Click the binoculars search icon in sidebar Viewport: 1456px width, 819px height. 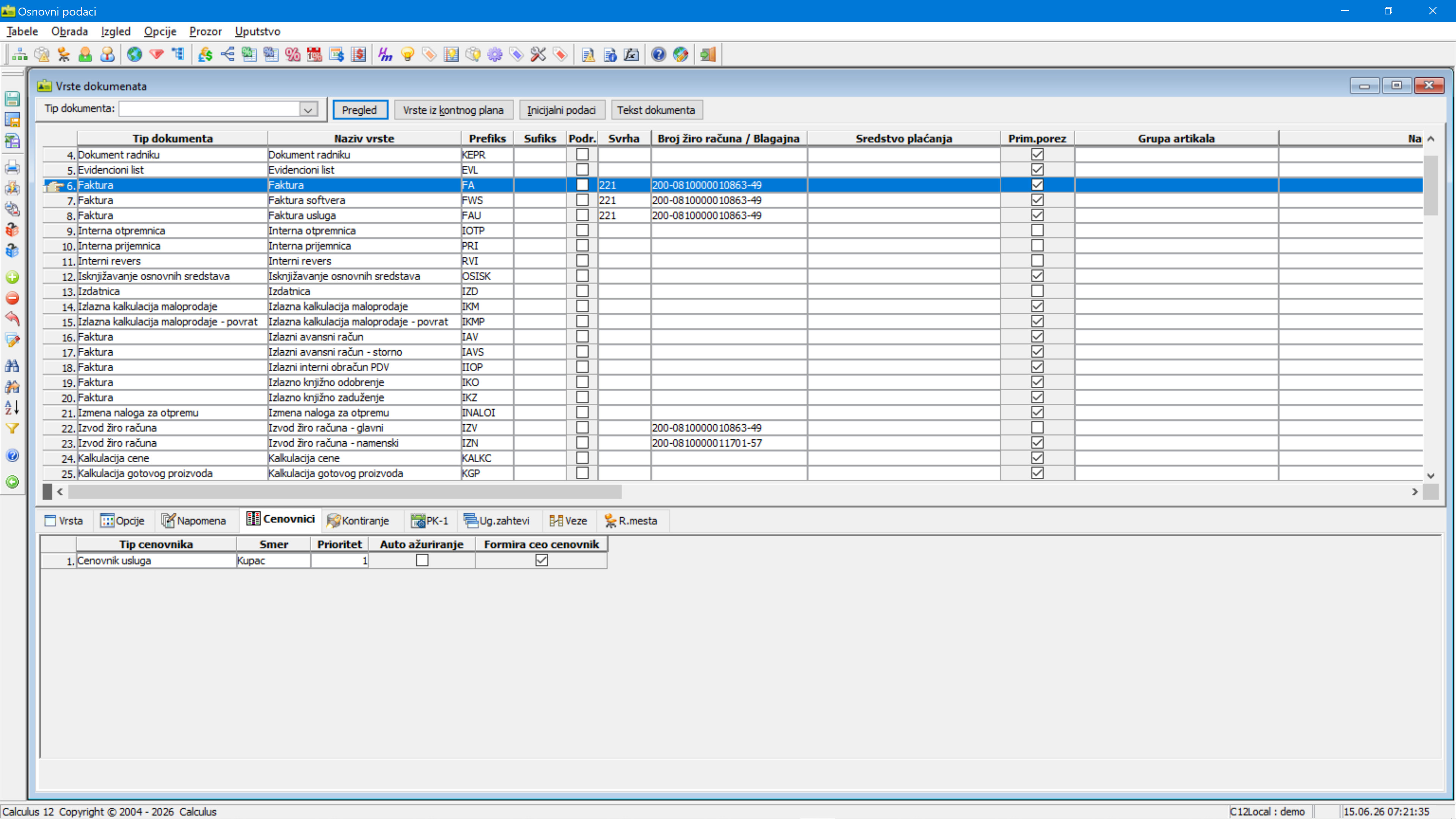coord(13,366)
